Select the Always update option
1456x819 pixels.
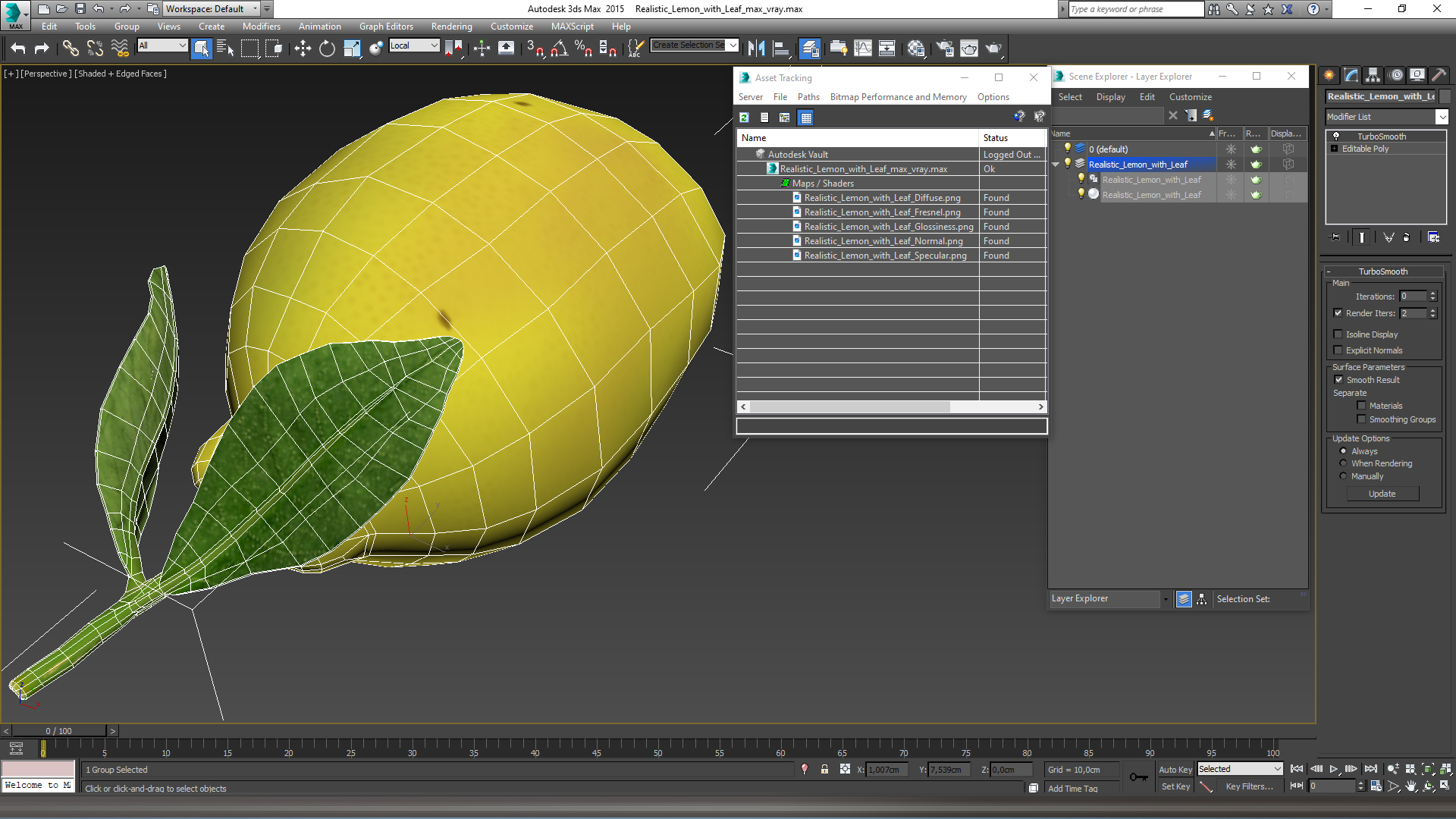[1343, 451]
